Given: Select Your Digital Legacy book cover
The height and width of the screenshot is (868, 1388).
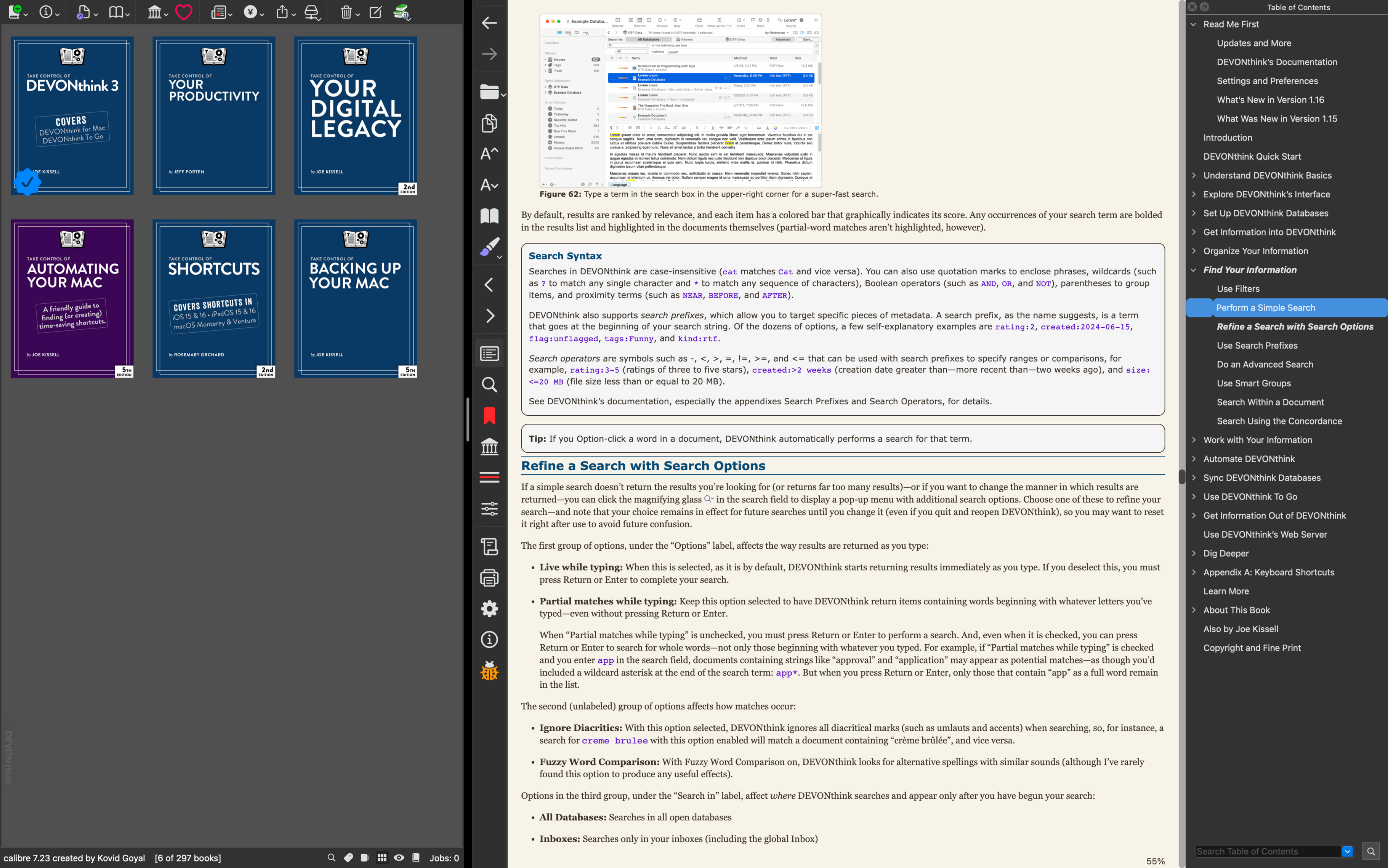Looking at the screenshot, I should point(356,116).
